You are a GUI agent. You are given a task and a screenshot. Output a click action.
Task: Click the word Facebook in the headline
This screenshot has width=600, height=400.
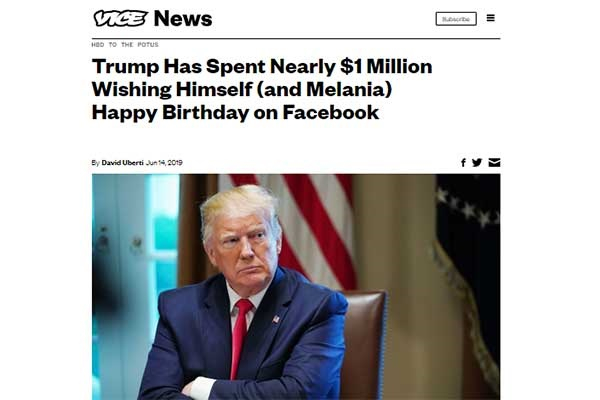[x=330, y=112]
